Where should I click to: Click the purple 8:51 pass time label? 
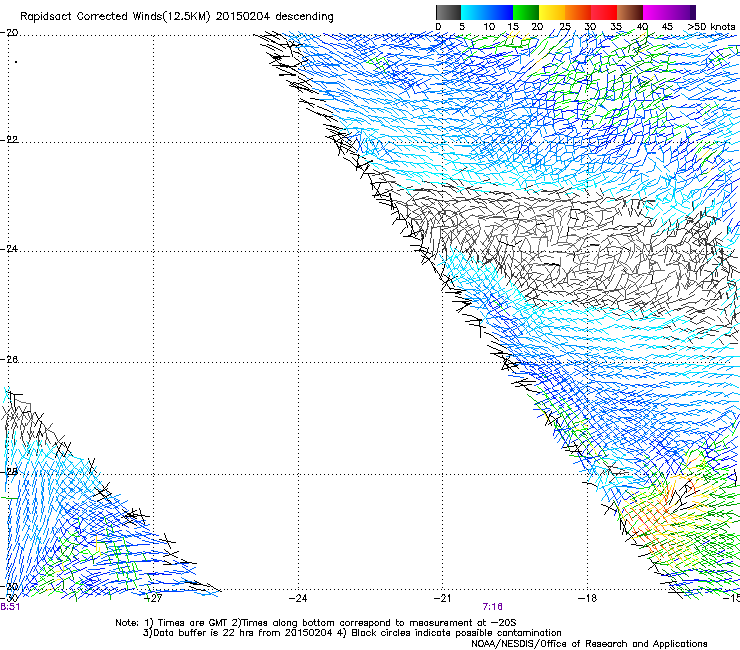[10, 607]
